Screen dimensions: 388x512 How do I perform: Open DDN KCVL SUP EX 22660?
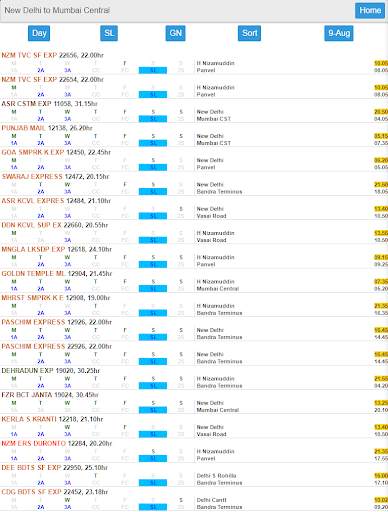click(x=55, y=225)
